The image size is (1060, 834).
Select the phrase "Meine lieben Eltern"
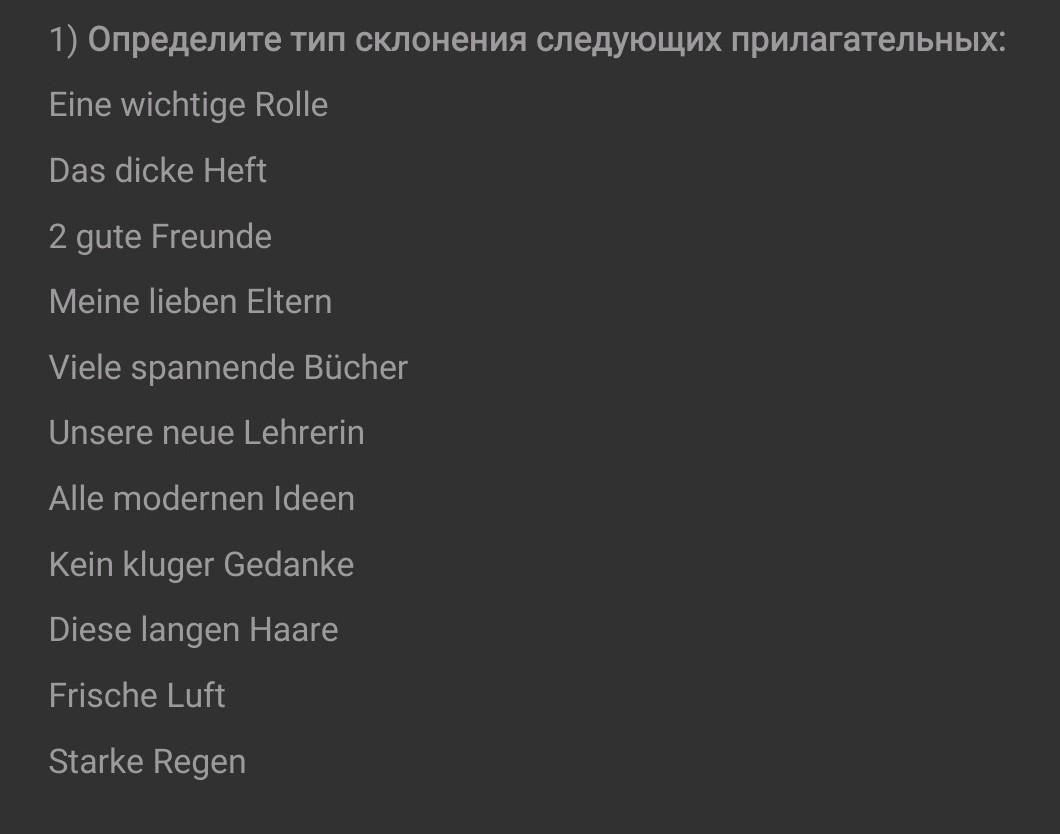click(190, 302)
